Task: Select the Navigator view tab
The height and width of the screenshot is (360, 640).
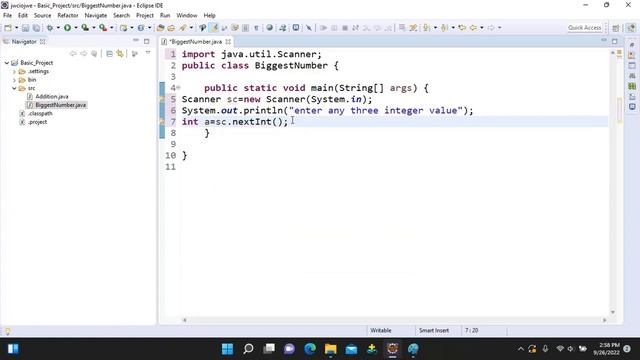Action: coord(24,42)
